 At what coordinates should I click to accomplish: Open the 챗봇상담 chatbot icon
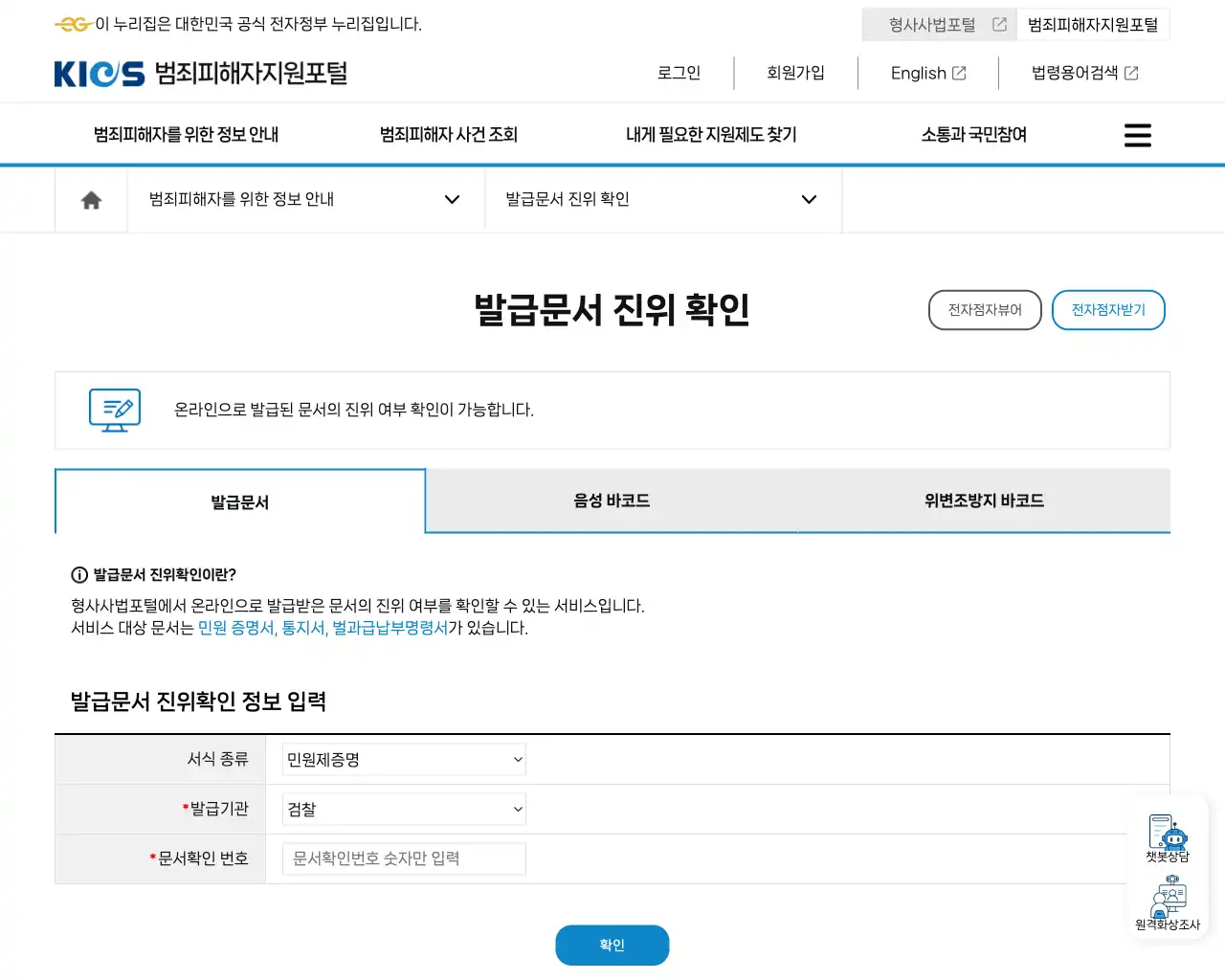click(1168, 838)
